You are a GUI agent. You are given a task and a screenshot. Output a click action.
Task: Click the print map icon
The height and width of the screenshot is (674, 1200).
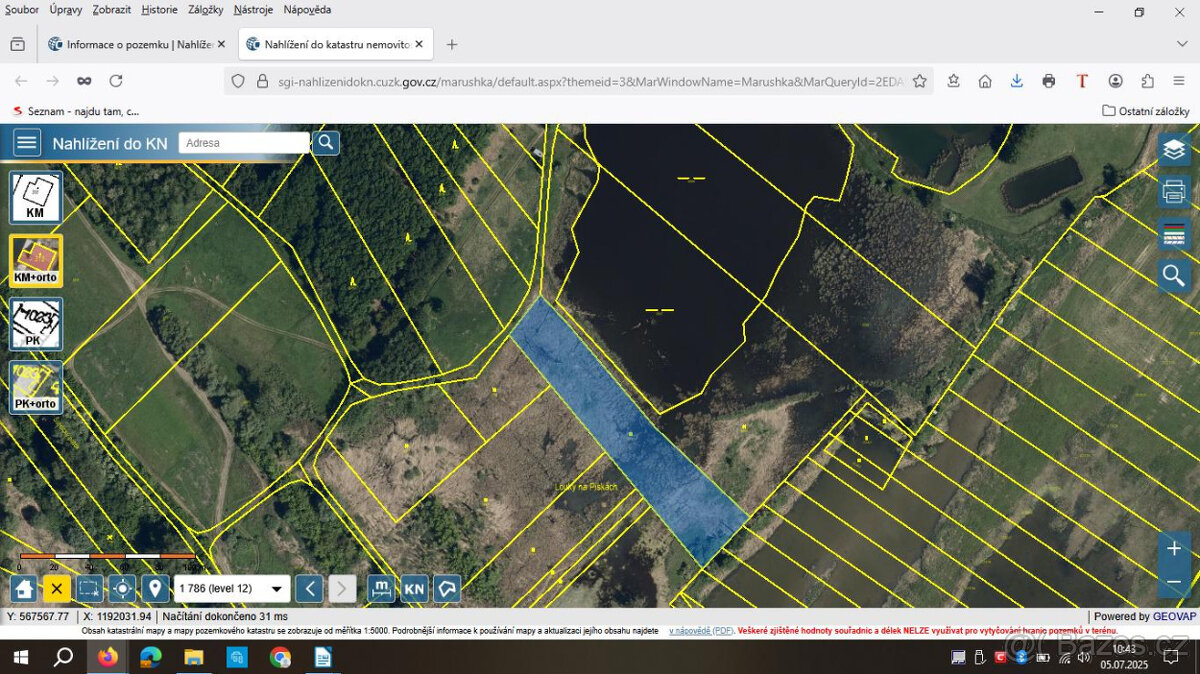[x=1174, y=191]
